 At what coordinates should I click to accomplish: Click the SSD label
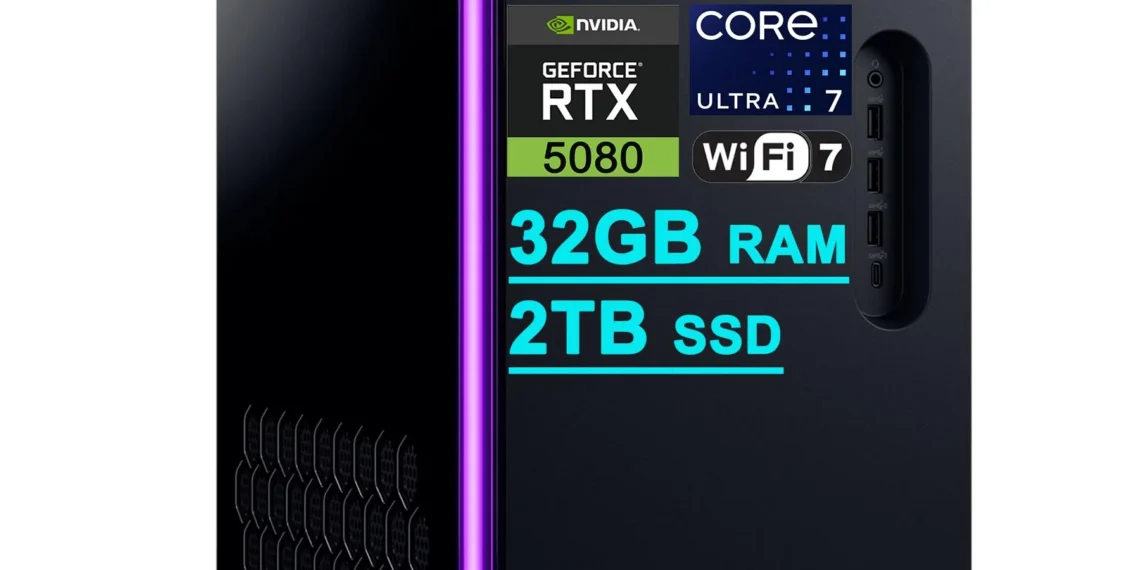[x=727, y=334]
